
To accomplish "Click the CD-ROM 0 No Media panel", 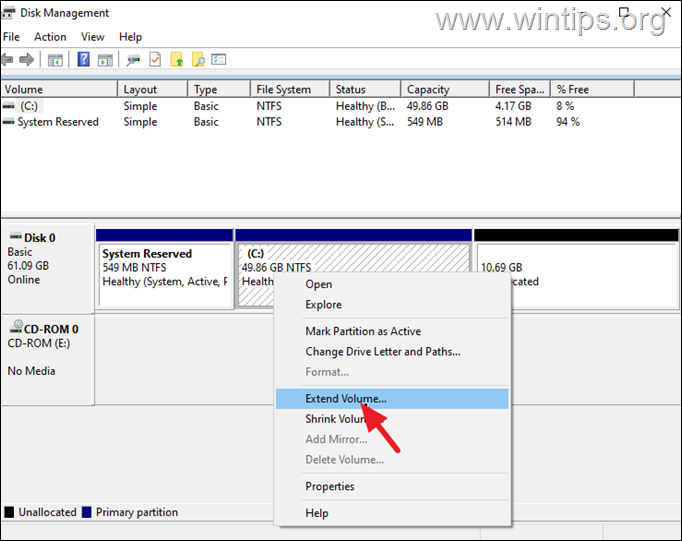I will (47, 360).
